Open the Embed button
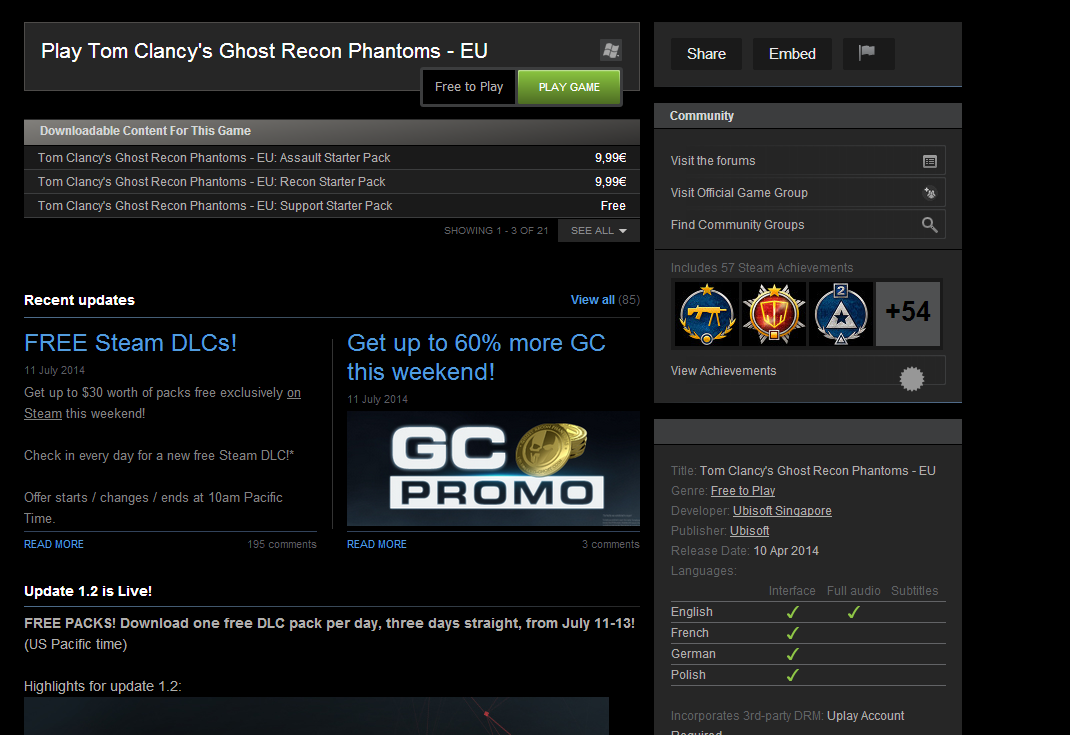Viewport: 1070px width, 735px height. pyautogui.click(x=792, y=54)
